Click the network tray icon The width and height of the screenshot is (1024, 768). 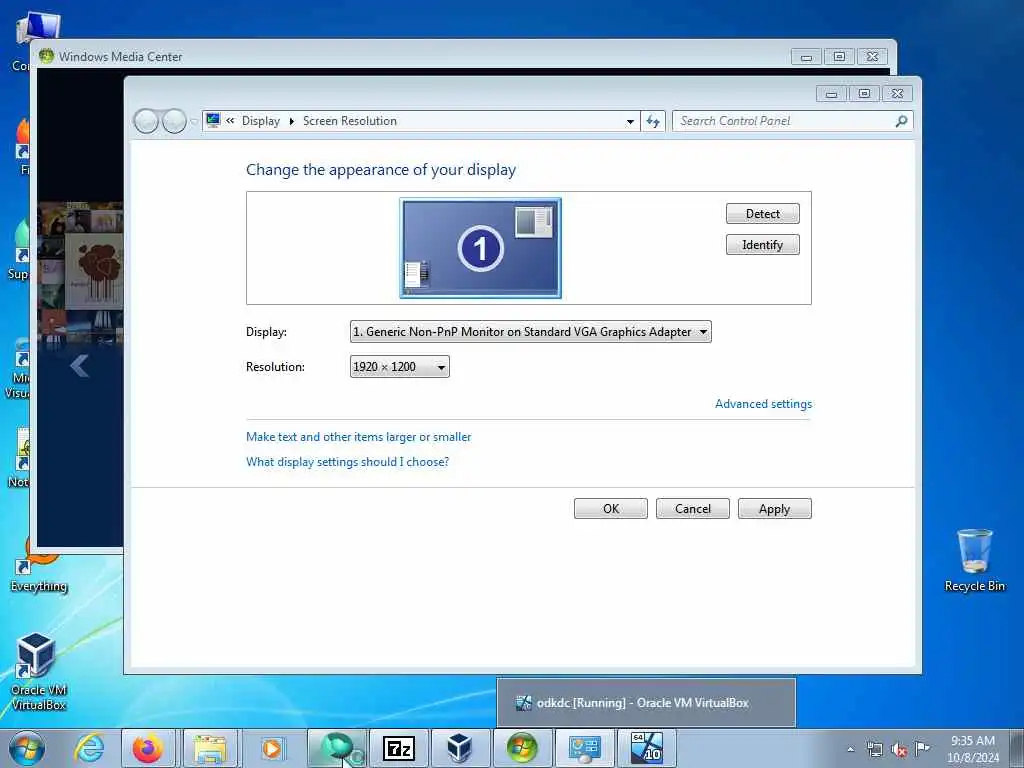pos(875,749)
